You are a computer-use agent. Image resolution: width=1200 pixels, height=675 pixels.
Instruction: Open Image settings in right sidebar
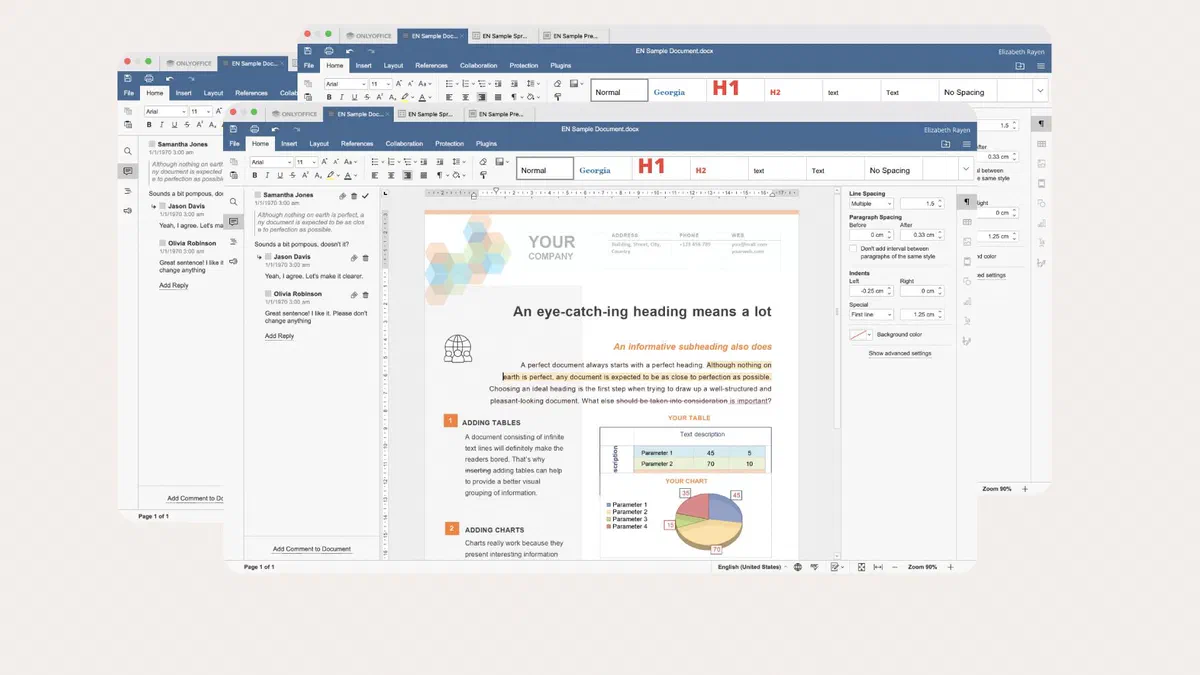(967, 241)
